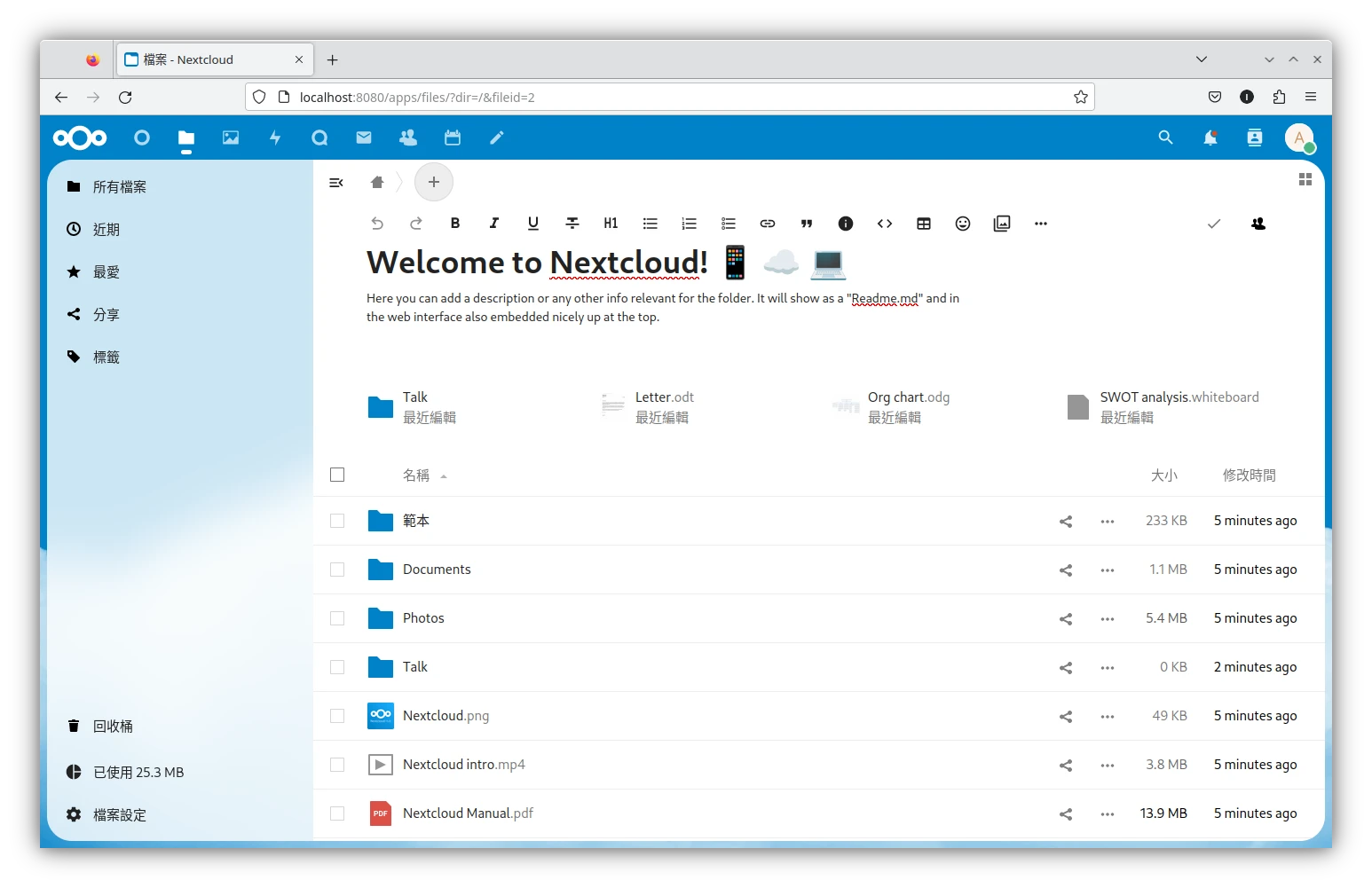Toggle strikethrough formatting
This screenshot has width=1372, height=888.
coord(572,224)
